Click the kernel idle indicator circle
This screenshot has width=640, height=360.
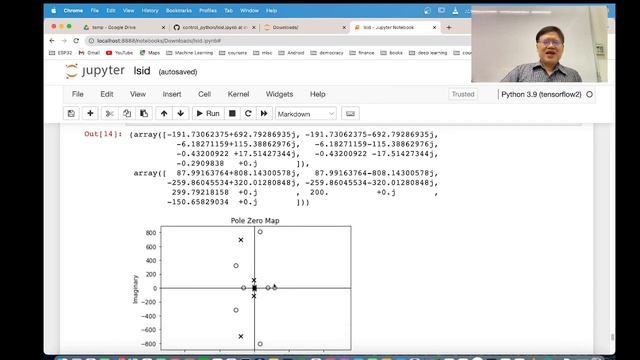(589, 94)
